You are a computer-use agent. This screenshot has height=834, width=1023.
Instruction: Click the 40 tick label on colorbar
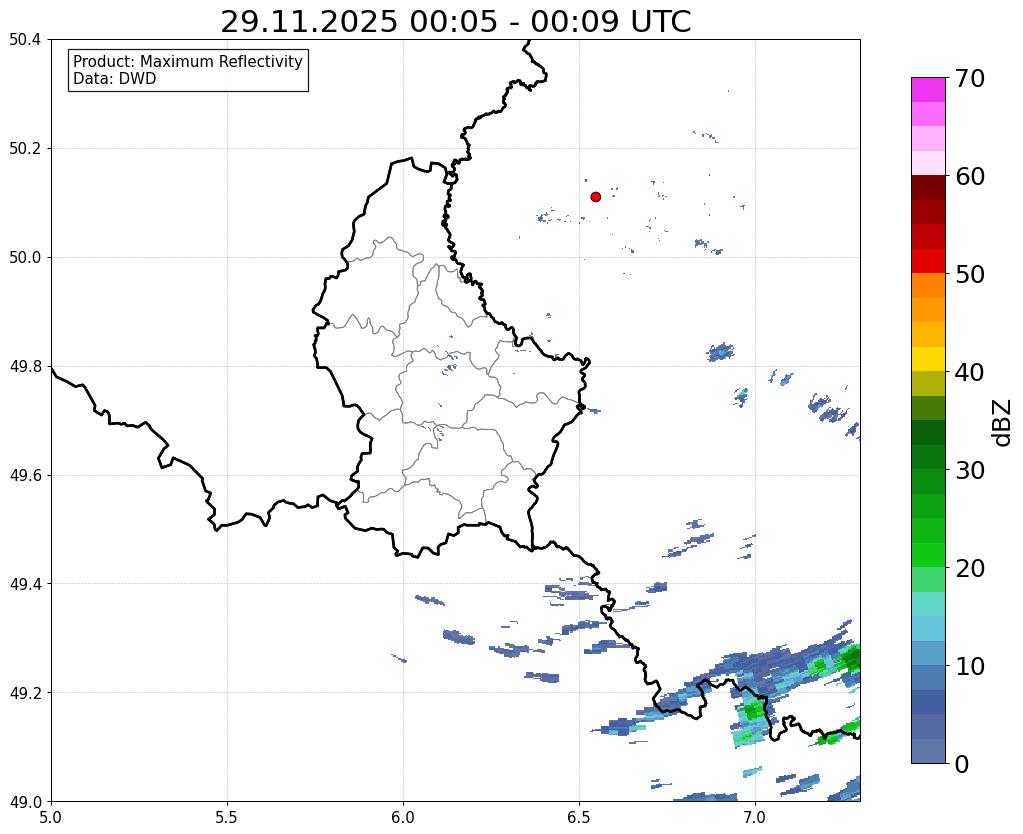pos(970,372)
